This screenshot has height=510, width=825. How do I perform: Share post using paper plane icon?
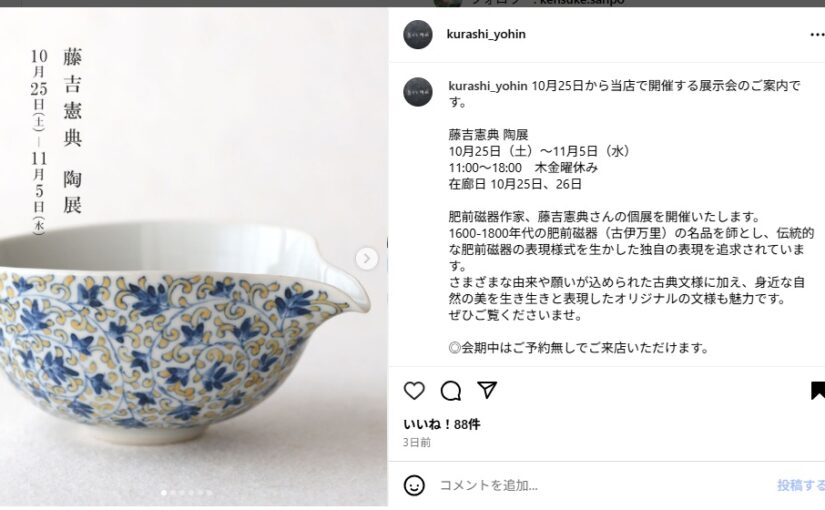(x=487, y=389)
